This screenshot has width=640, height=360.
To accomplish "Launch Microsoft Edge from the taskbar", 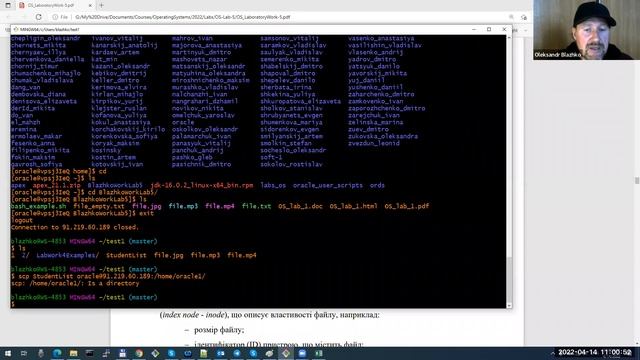I will (57, 353).
